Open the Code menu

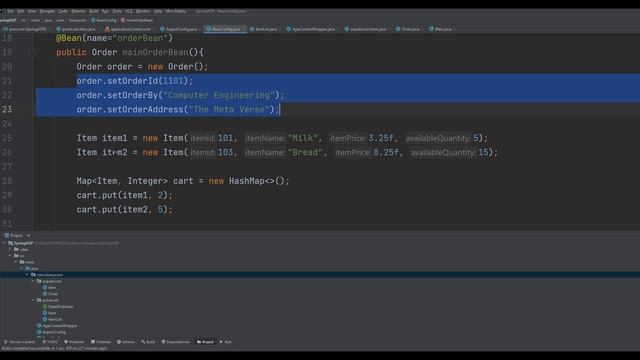coord(63,11)
